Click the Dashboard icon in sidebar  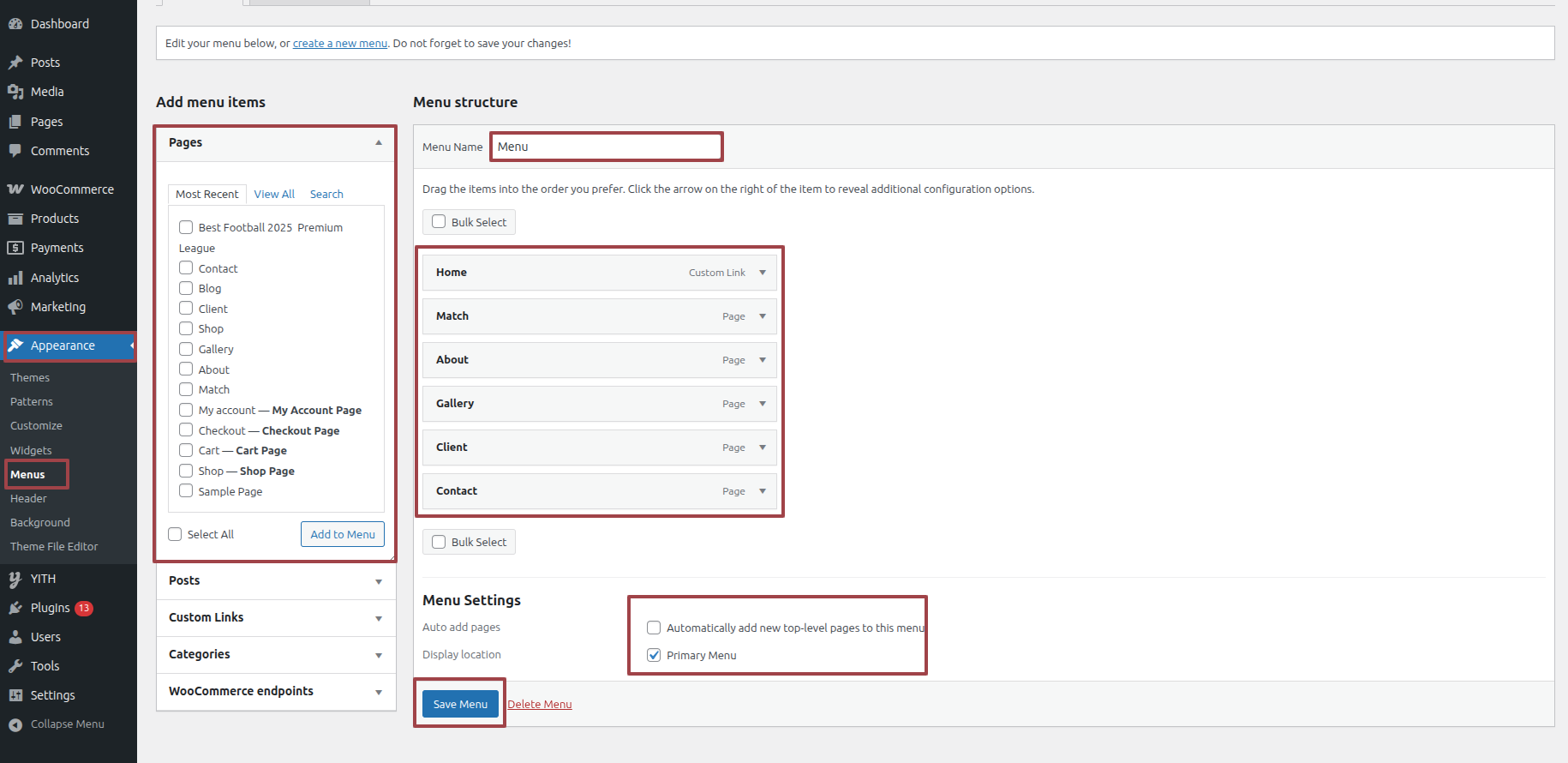(x=15, y=24)
